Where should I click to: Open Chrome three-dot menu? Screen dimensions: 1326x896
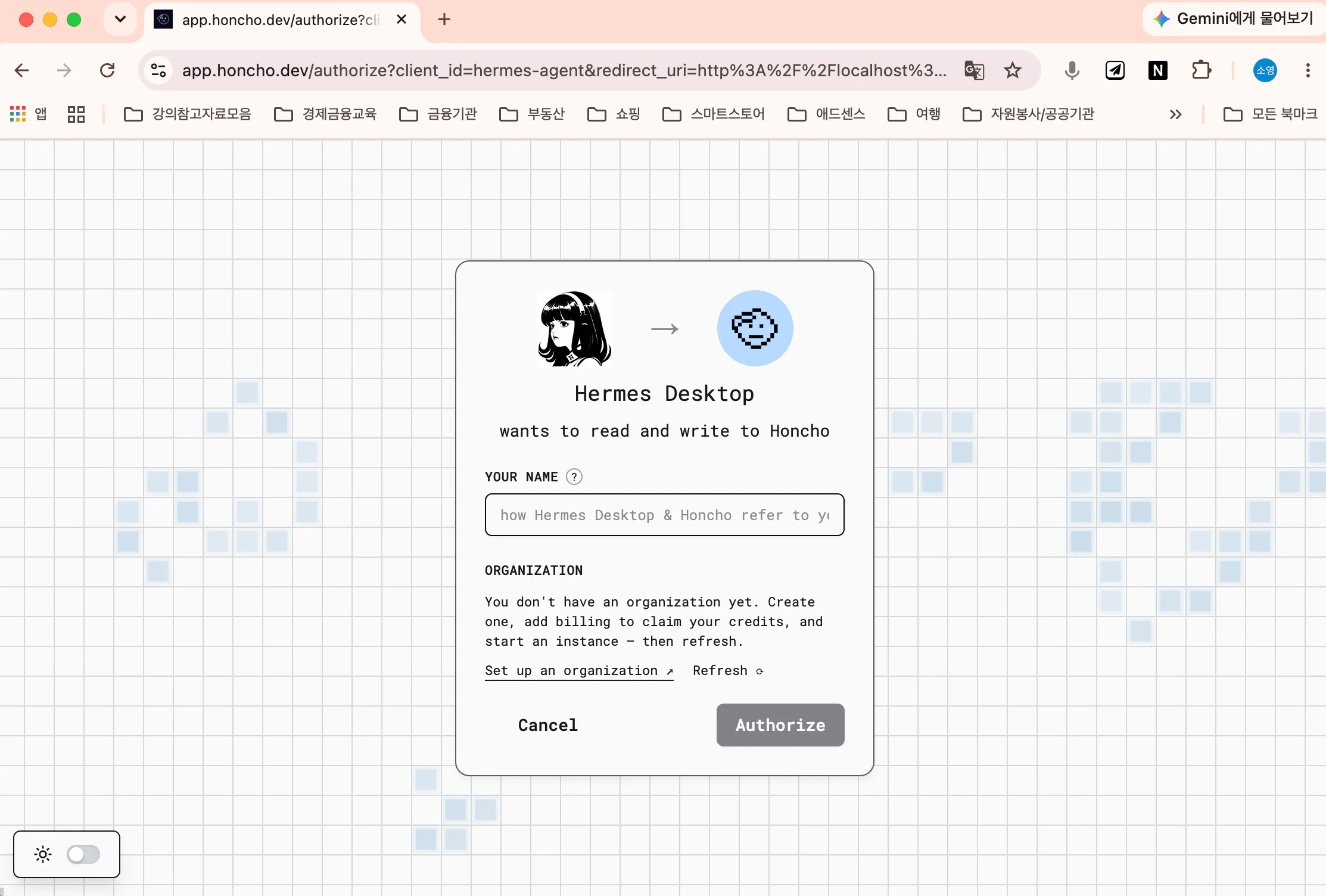(1308, 70)
